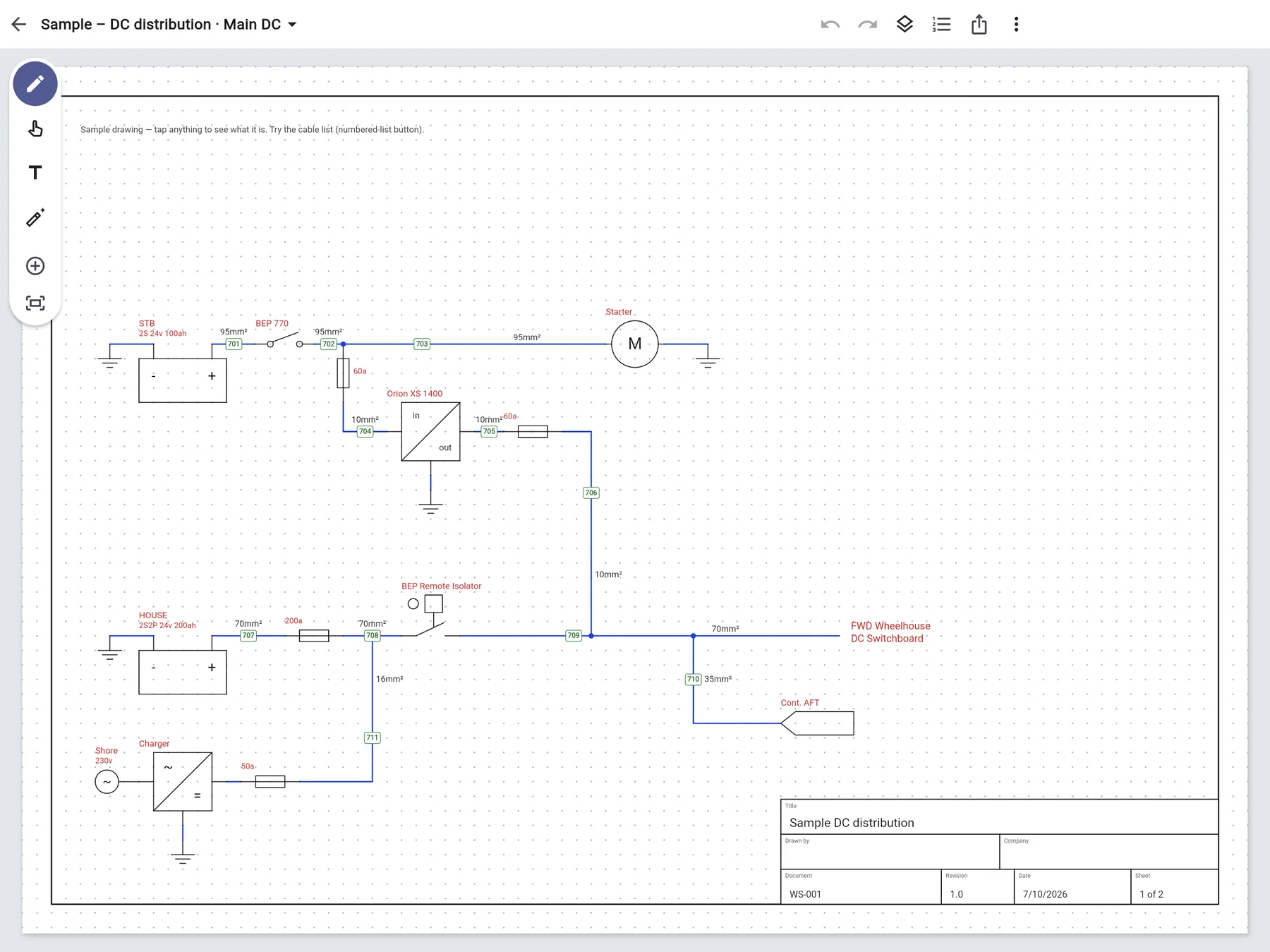Viewport: 1270px width, 952px height.
Task: Click the date 7/10/2026
Action: point(1045,894)
